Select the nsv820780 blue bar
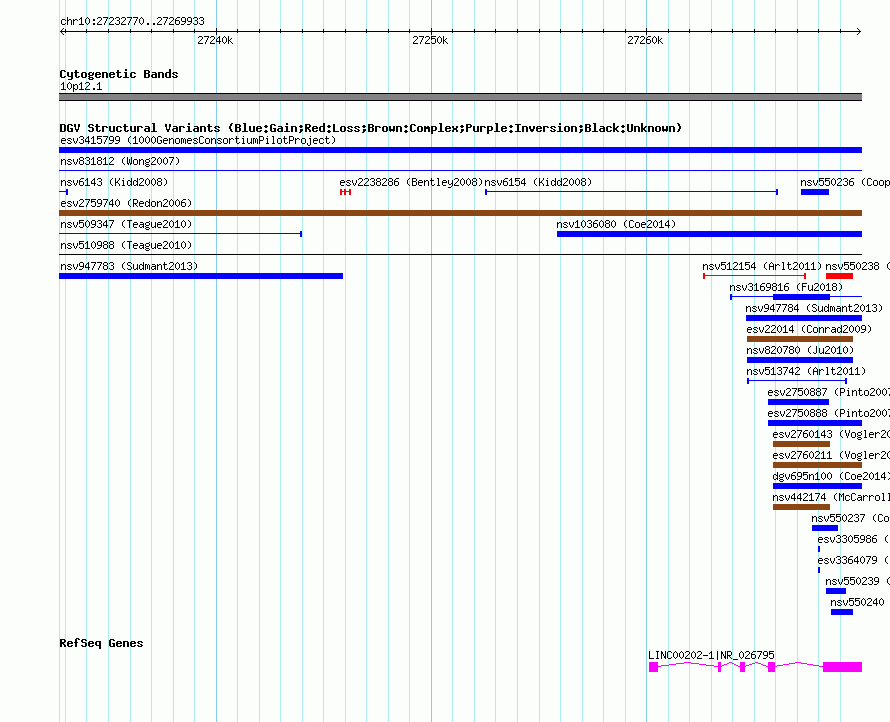890x722 pixels. pos(800,360)
